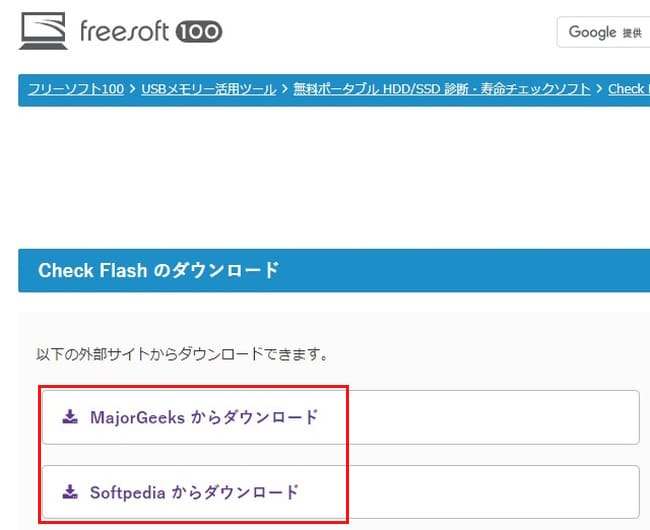Click the freesoft wordmark text
Image resolution: width=650 pixels, height=530 pixels.
tap(125, 32)
